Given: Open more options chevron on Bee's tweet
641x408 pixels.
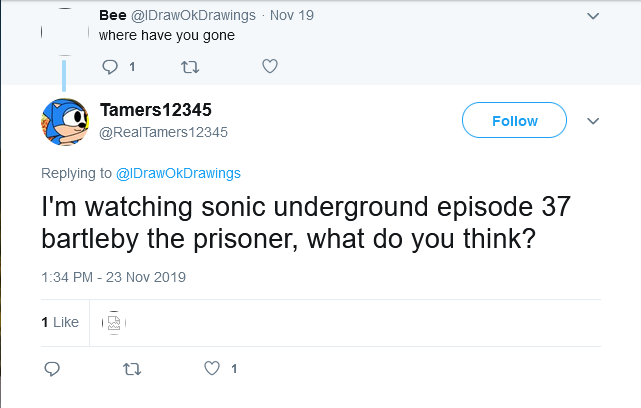Looking at the screenshot, I should 593,16.
